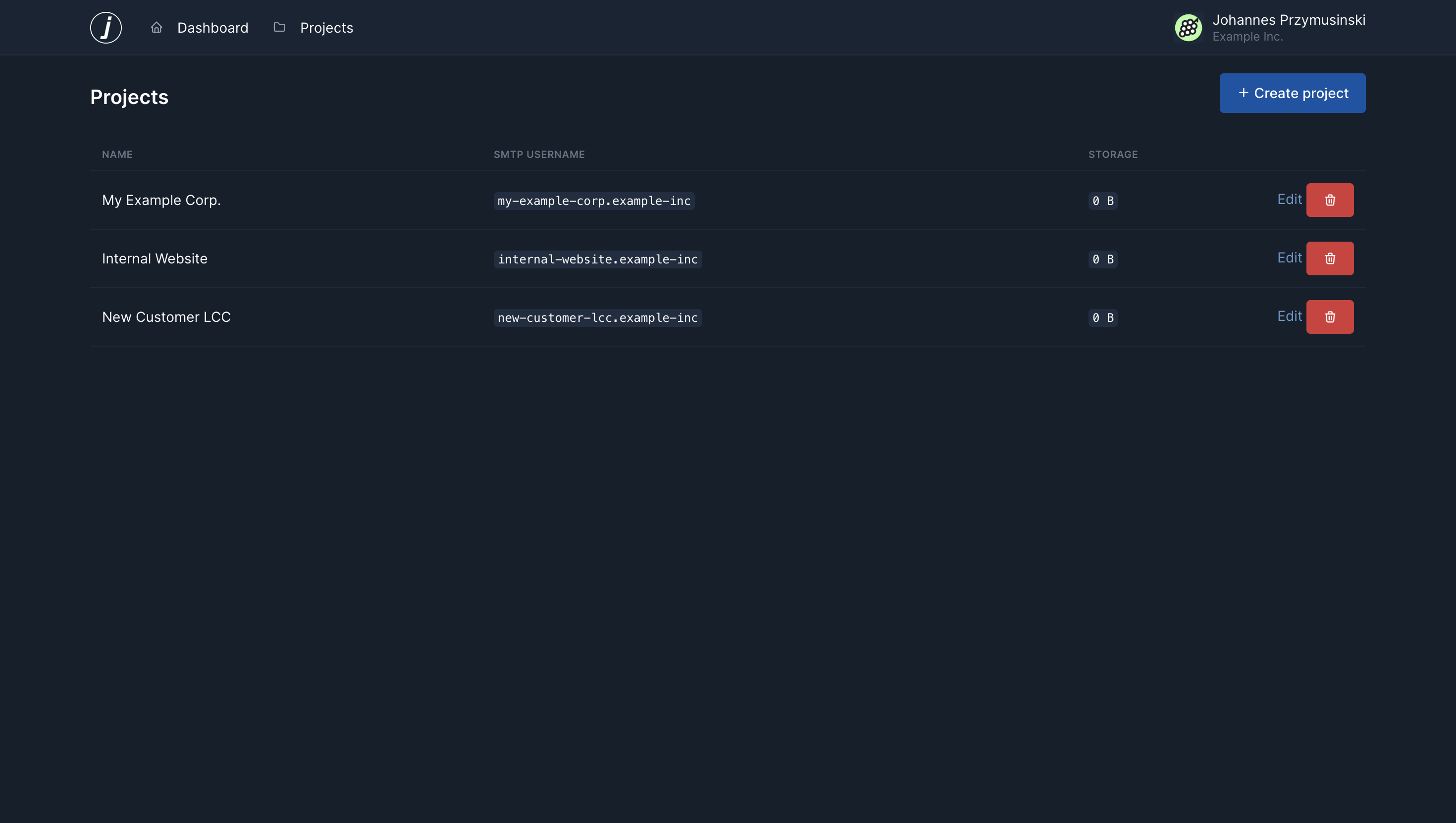Click the trash icon for Internal Website

coord(1330,258)
